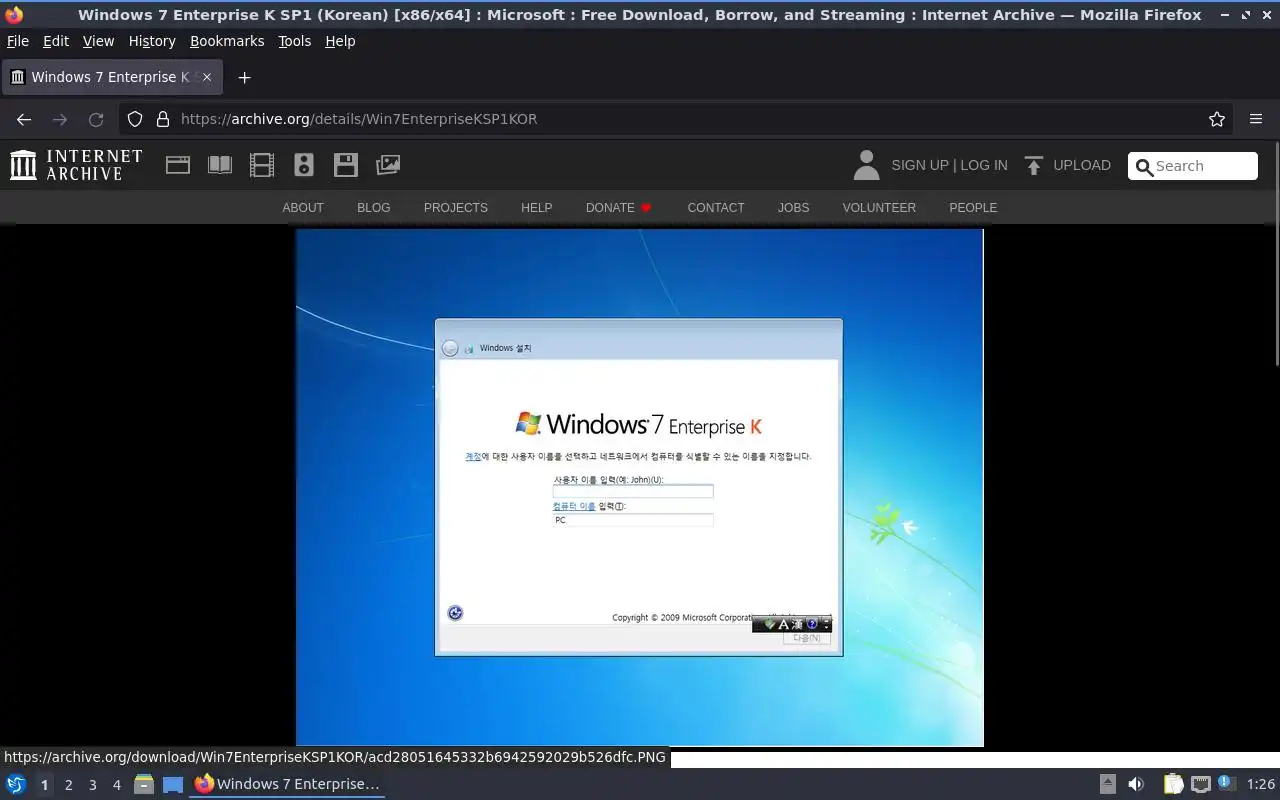The image size is (1280, 800).
Task: Open the History menu
Action: point(152,41)
